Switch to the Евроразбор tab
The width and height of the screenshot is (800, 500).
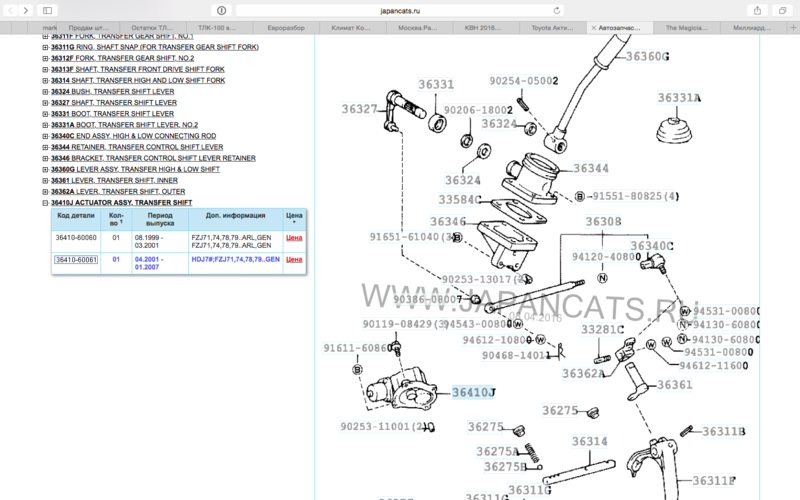tap(286, 28)
